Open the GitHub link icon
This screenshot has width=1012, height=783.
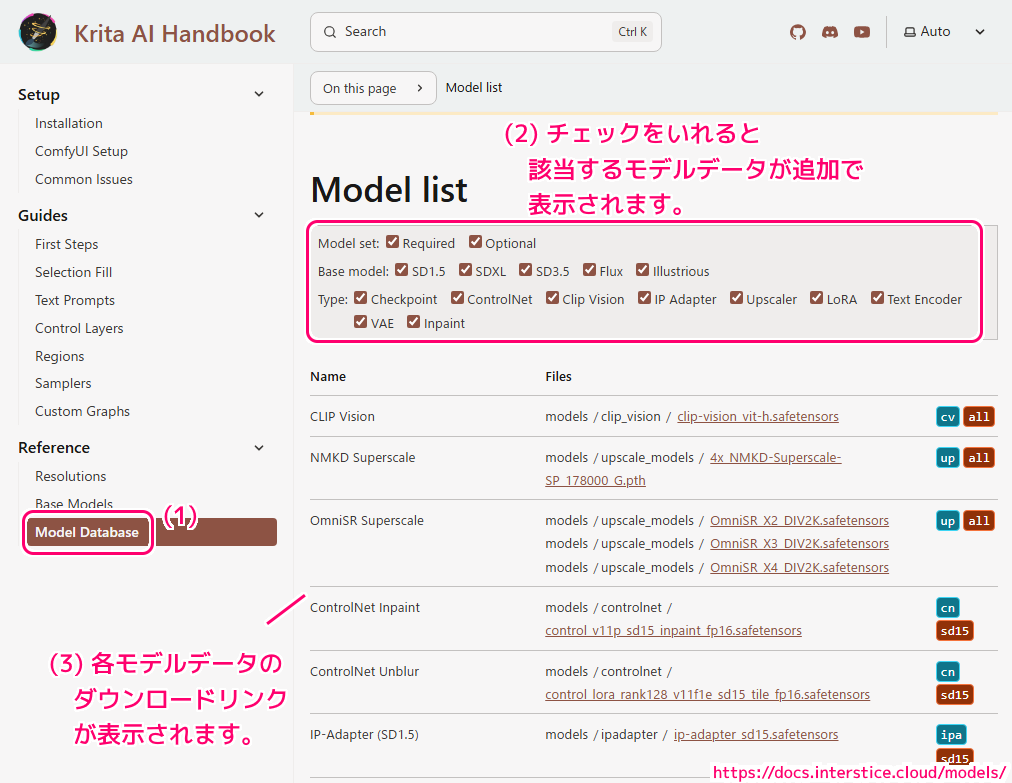pos(798,32)
